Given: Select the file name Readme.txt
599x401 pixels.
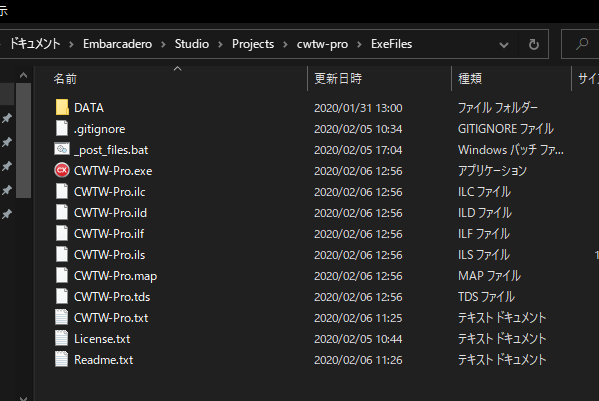Looking at the screenshot, I should (104, 360).
